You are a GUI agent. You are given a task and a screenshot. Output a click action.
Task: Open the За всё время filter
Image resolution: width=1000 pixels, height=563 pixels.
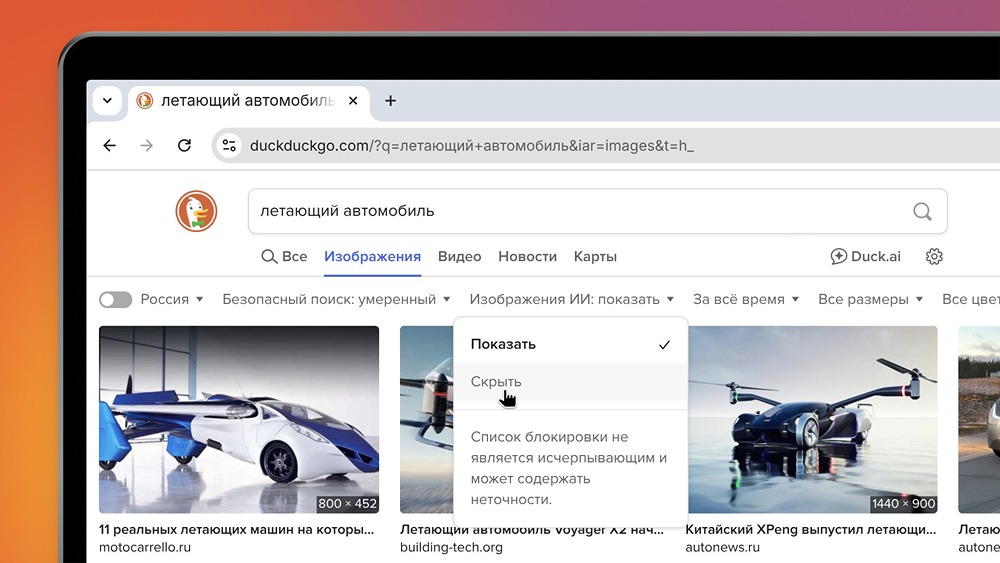point(746,299)
